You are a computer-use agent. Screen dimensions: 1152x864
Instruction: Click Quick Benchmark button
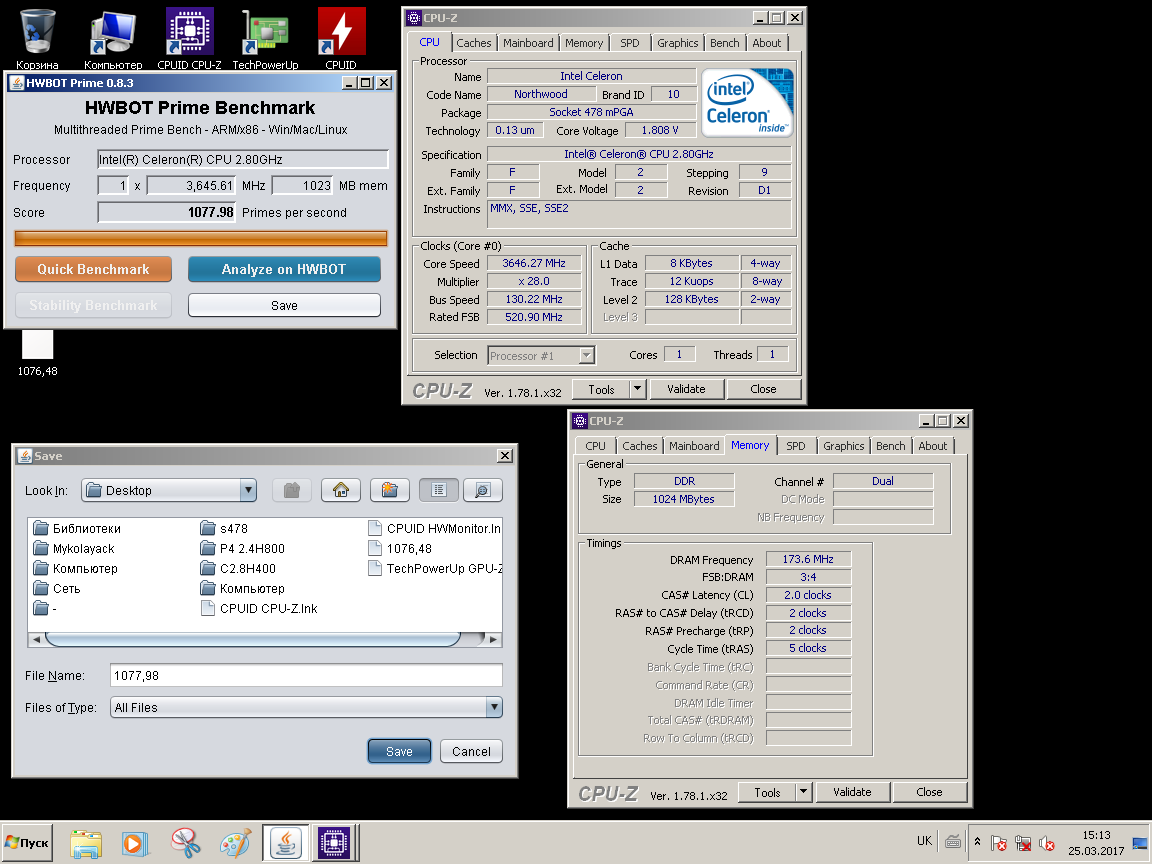click(x=93, y=269)
